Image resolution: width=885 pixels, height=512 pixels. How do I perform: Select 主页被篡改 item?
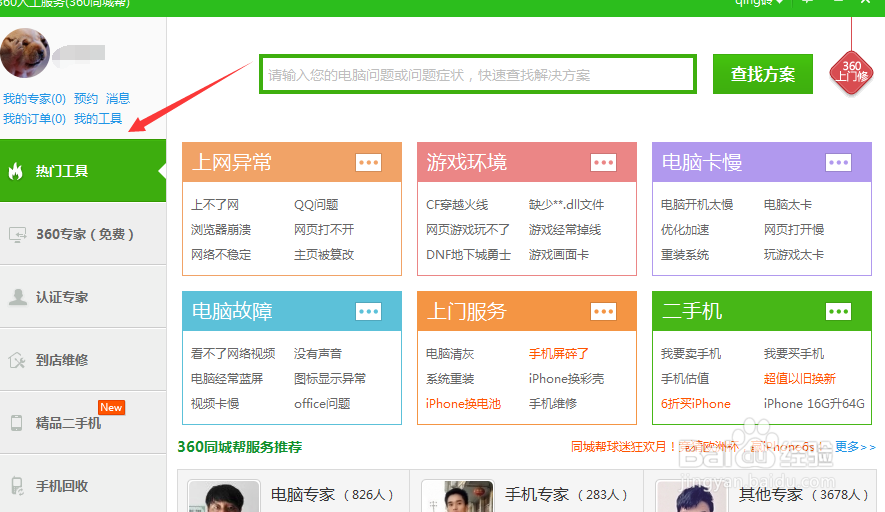pyautogui.click(x=324, y=255)
